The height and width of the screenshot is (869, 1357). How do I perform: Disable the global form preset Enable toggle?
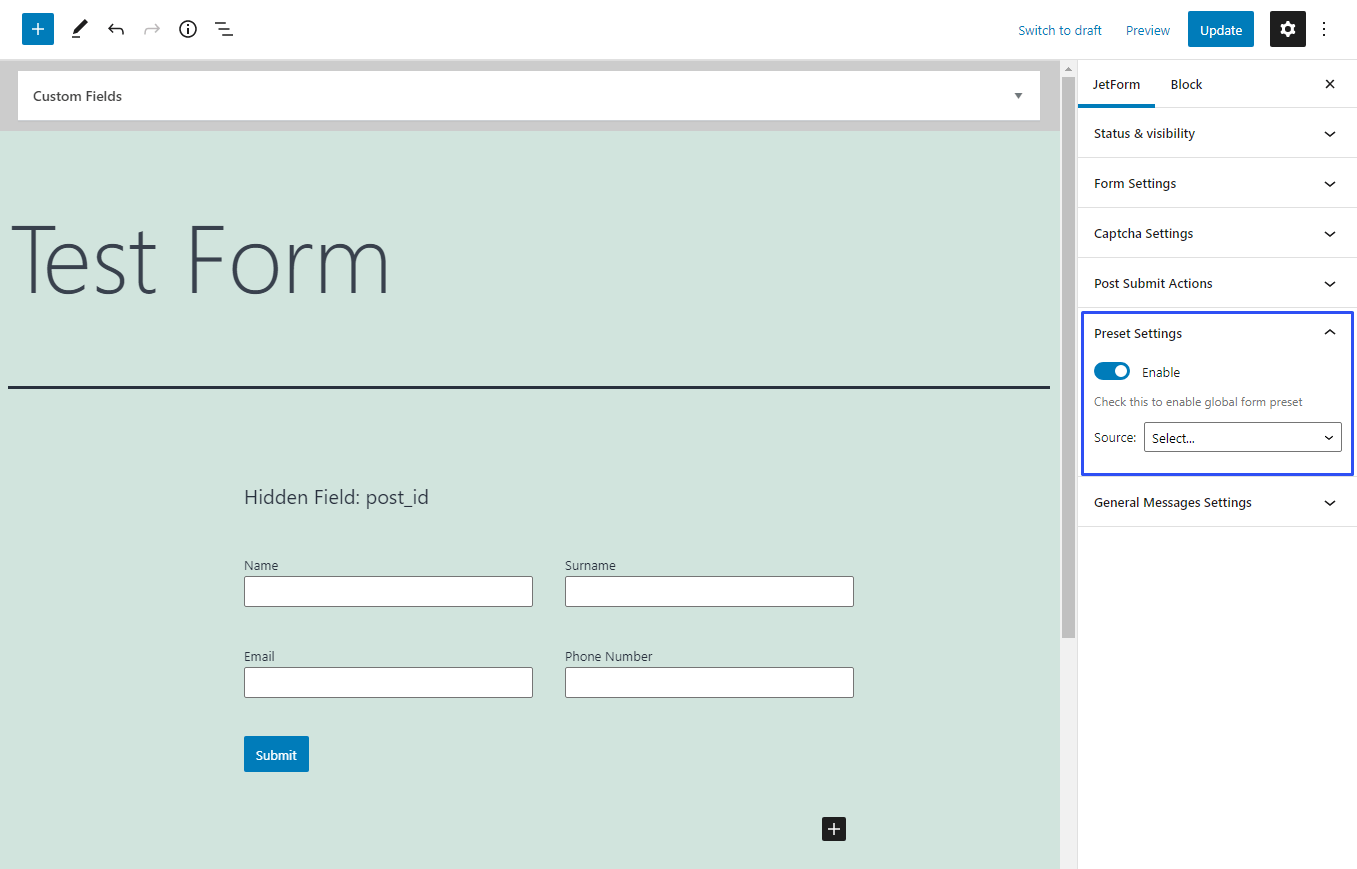point(1111,371)
